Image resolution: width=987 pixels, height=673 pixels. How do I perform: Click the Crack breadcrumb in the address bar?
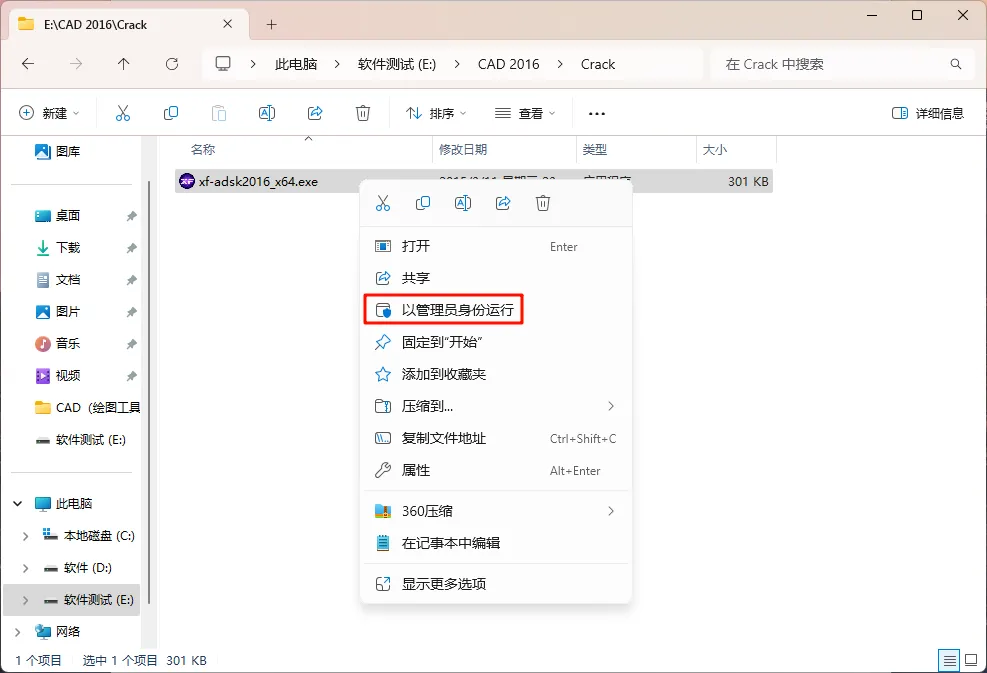pos(597,64)
